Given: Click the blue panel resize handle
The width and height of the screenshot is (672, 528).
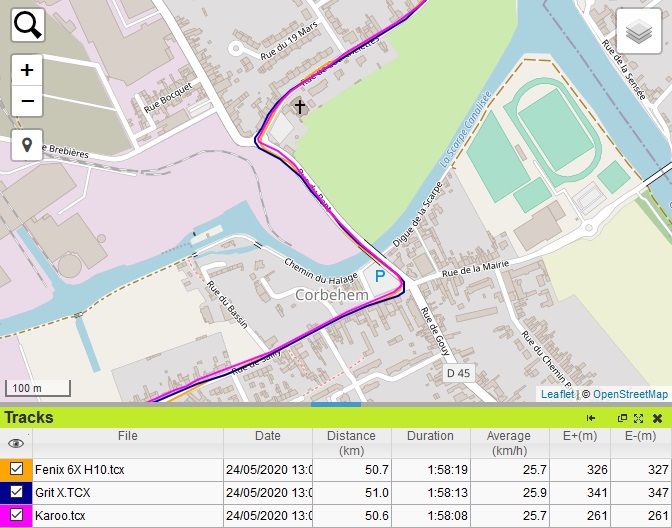Looking at the screenshot, I should click(x=336, y=405).
